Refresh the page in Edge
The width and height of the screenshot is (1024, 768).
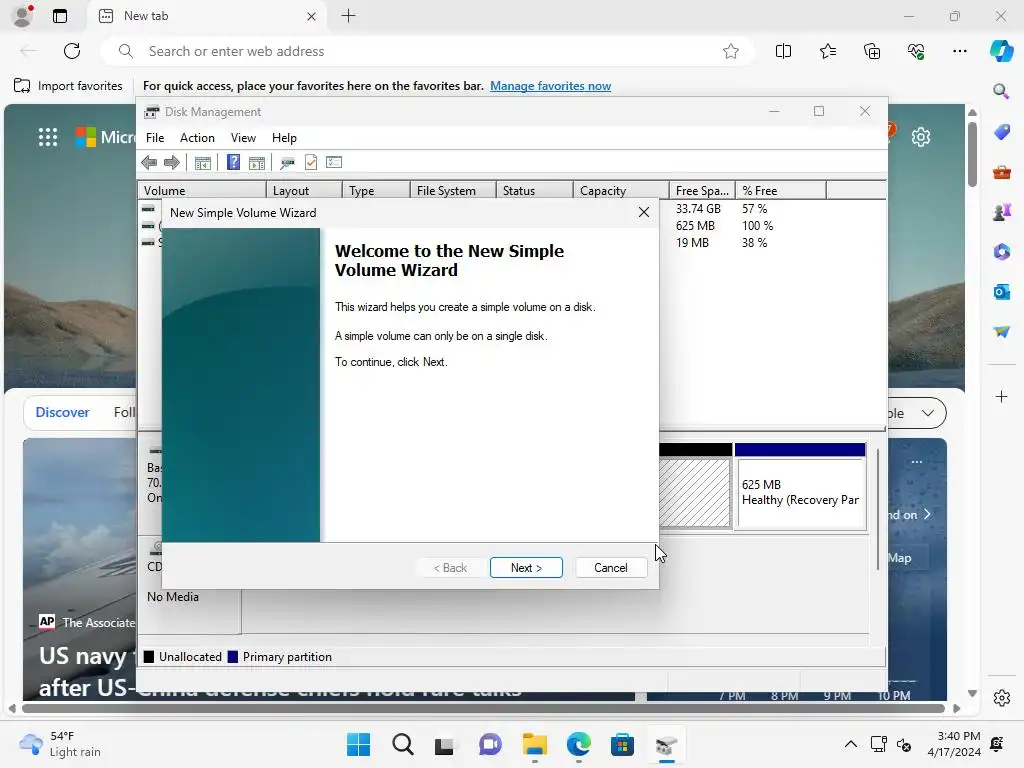pos(72,51)
